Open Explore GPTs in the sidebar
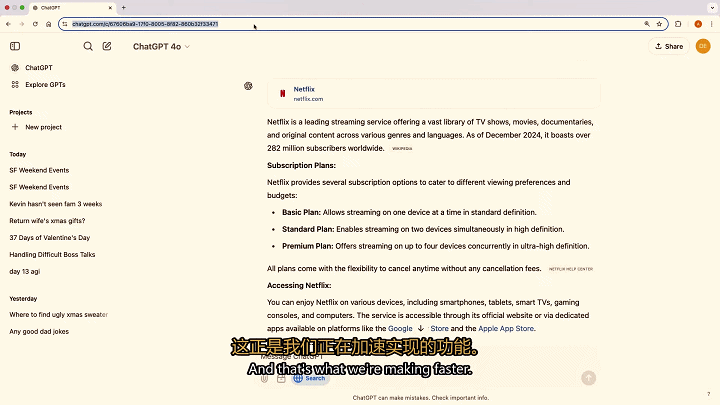This screenshot has width=720, height=405. (x=45, y=85)
